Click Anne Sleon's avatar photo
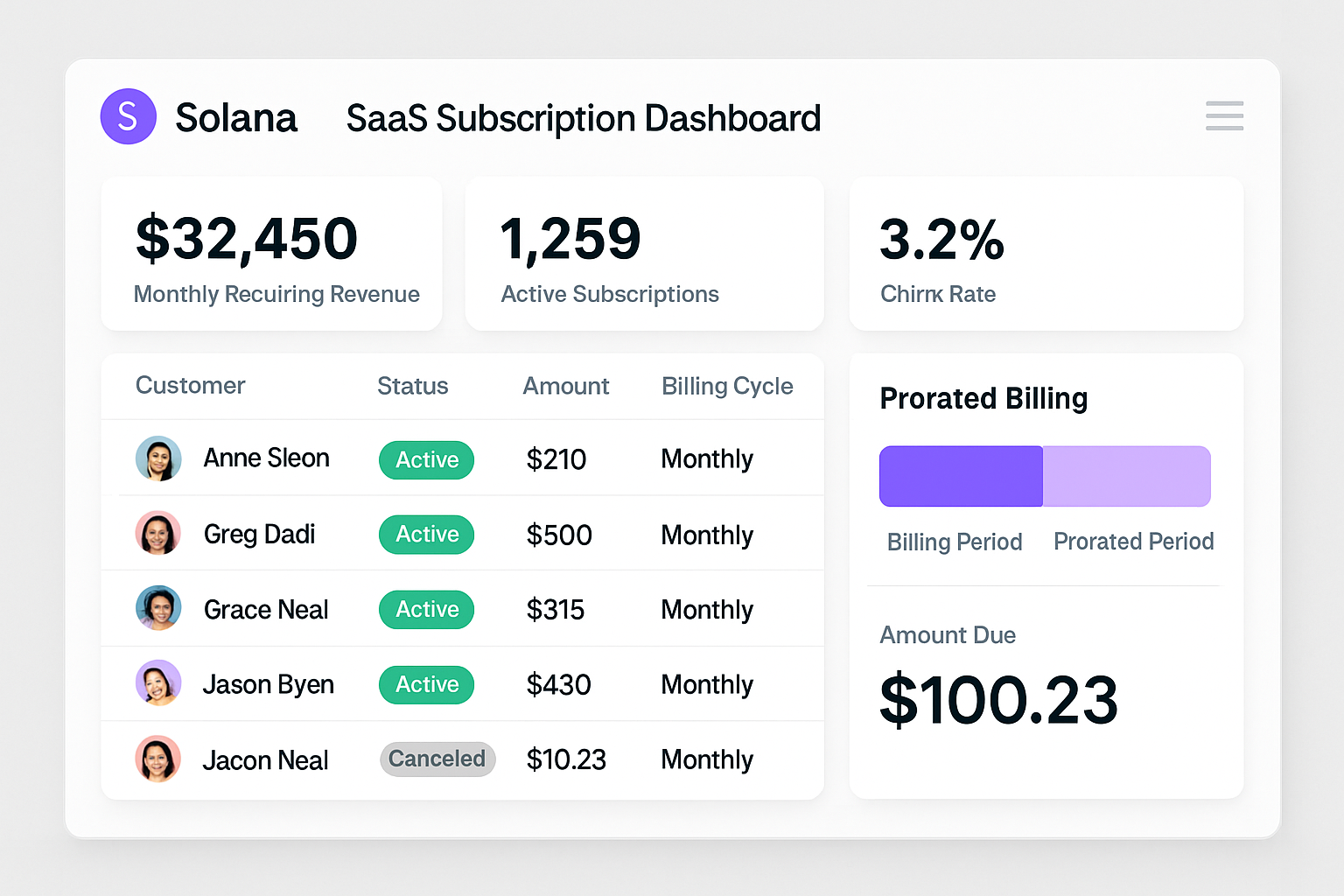The image size is (1344, 896). coord(158,458)
